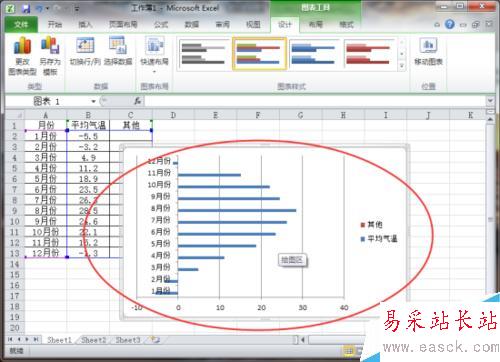Choose the gray chart style thumbnail

coord(204,54)
